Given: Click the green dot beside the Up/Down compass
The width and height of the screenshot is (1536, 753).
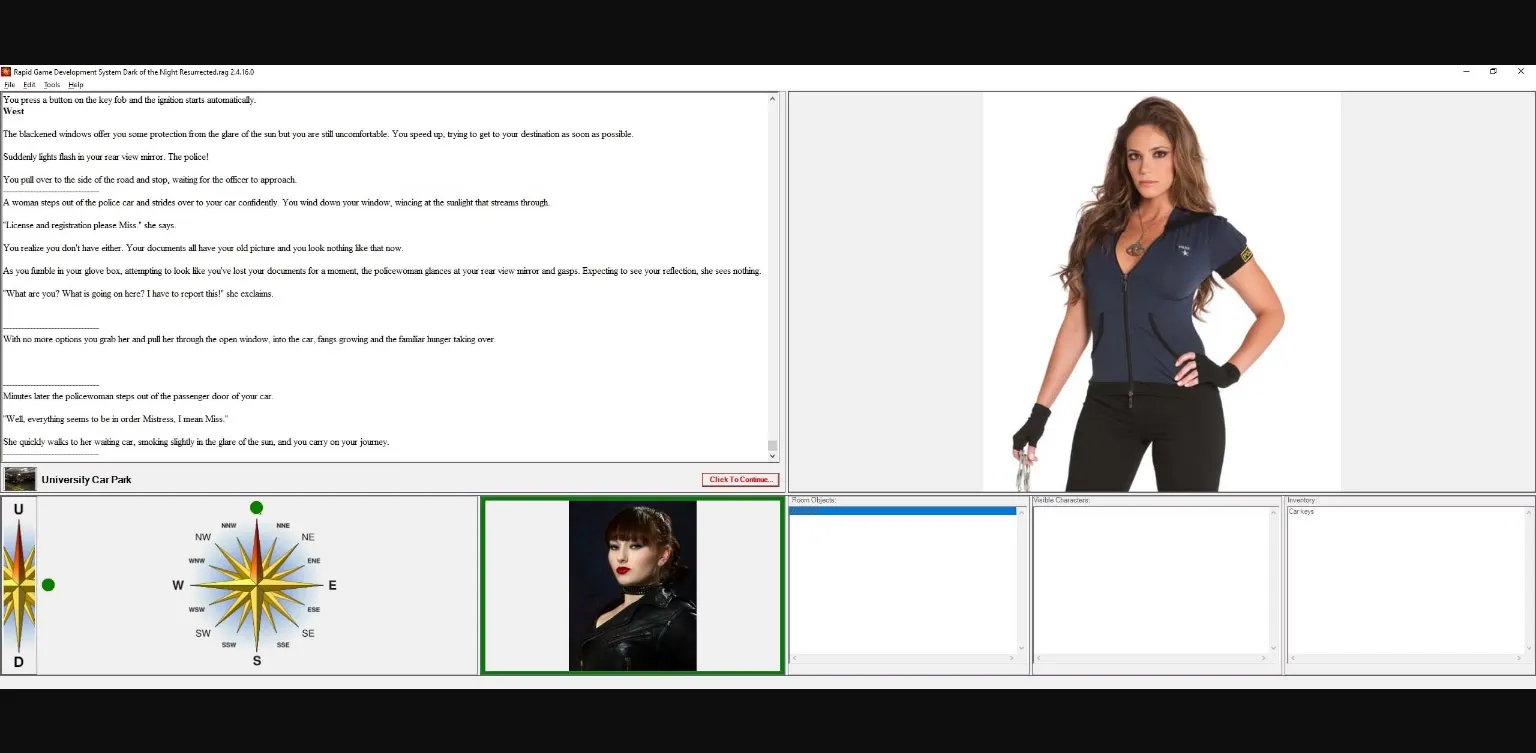Looking at the screenshot, I should point(48,585).
